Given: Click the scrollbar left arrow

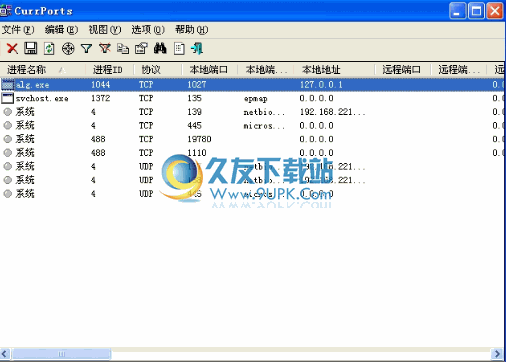Looking at the screenshot, I should (5, 354).
